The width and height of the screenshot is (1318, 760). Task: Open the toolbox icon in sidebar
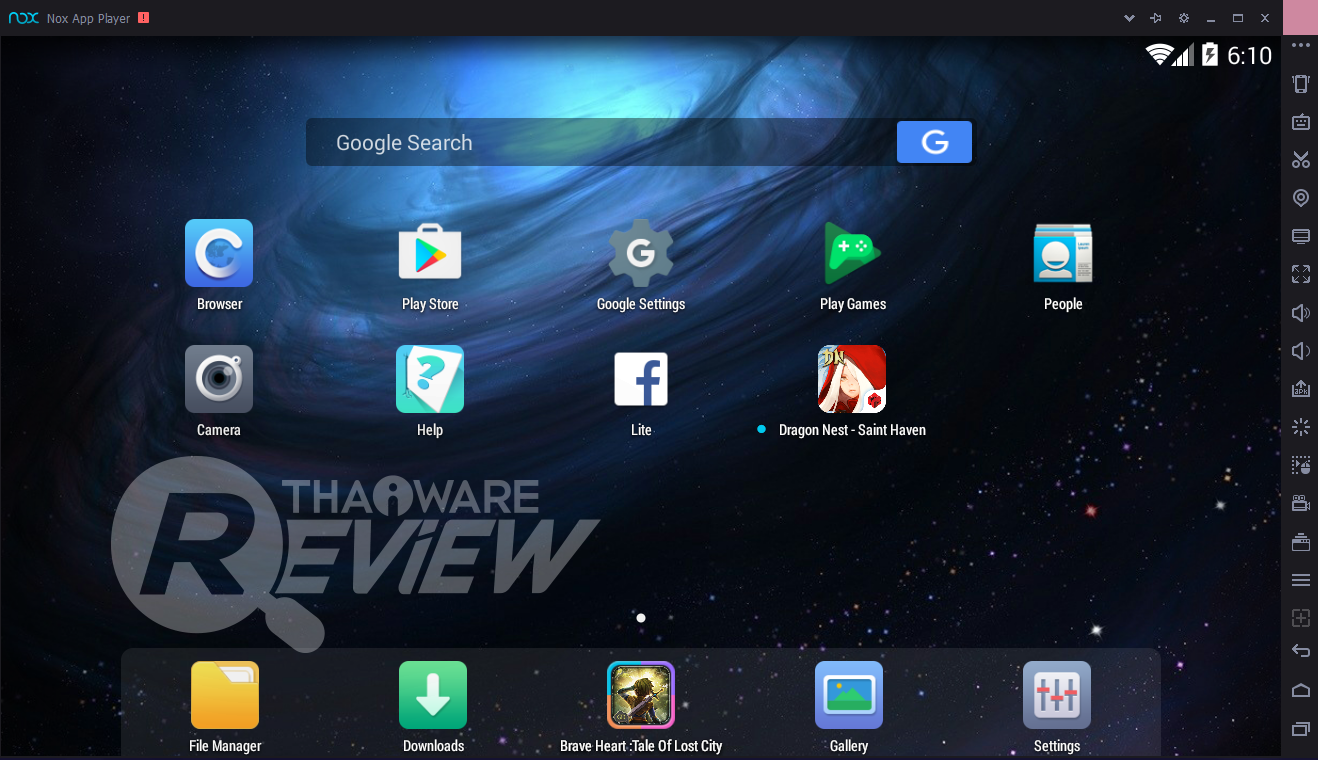tap(1301, 542)
